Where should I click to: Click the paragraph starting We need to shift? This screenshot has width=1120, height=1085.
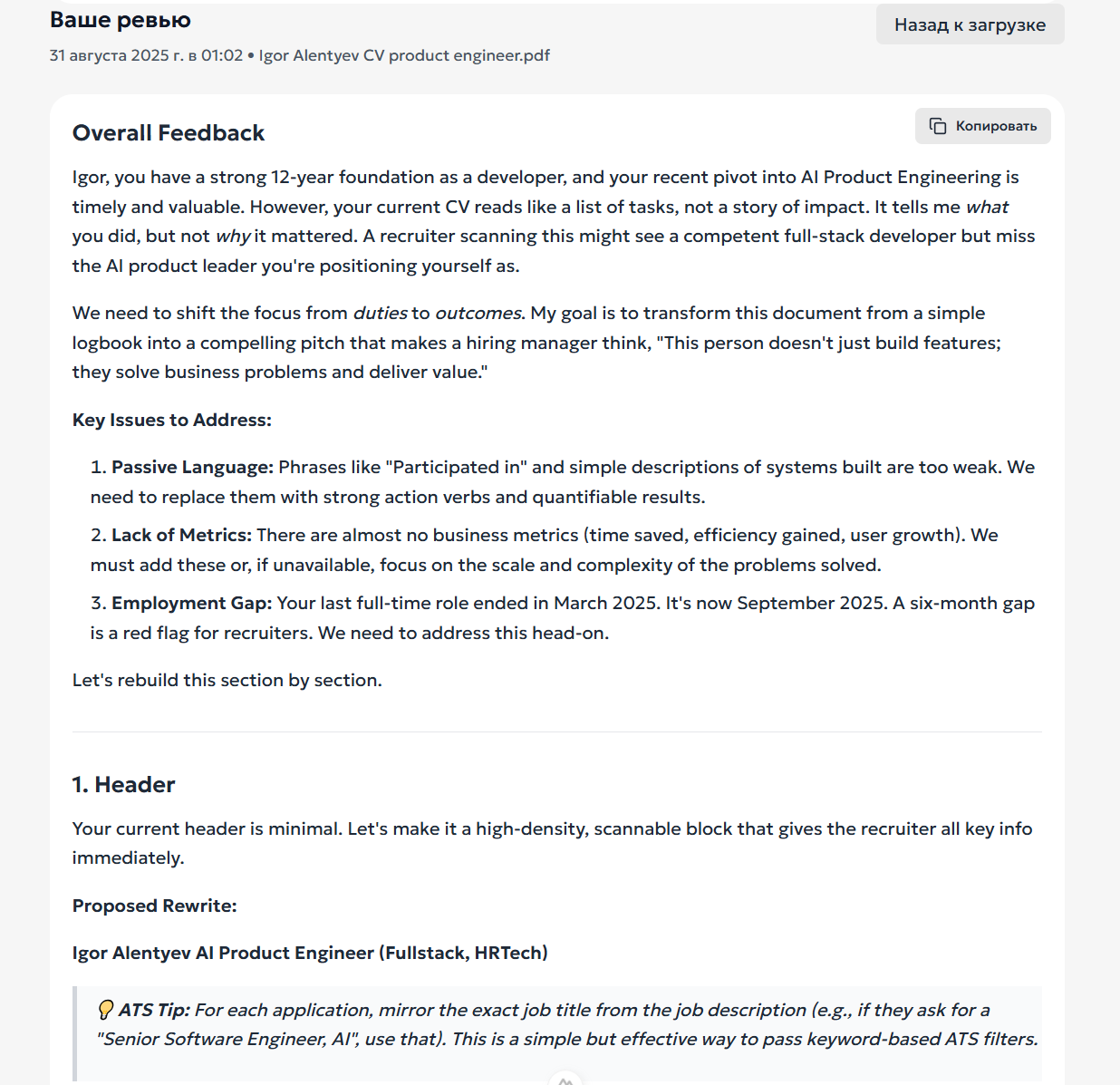click(536, 343)
